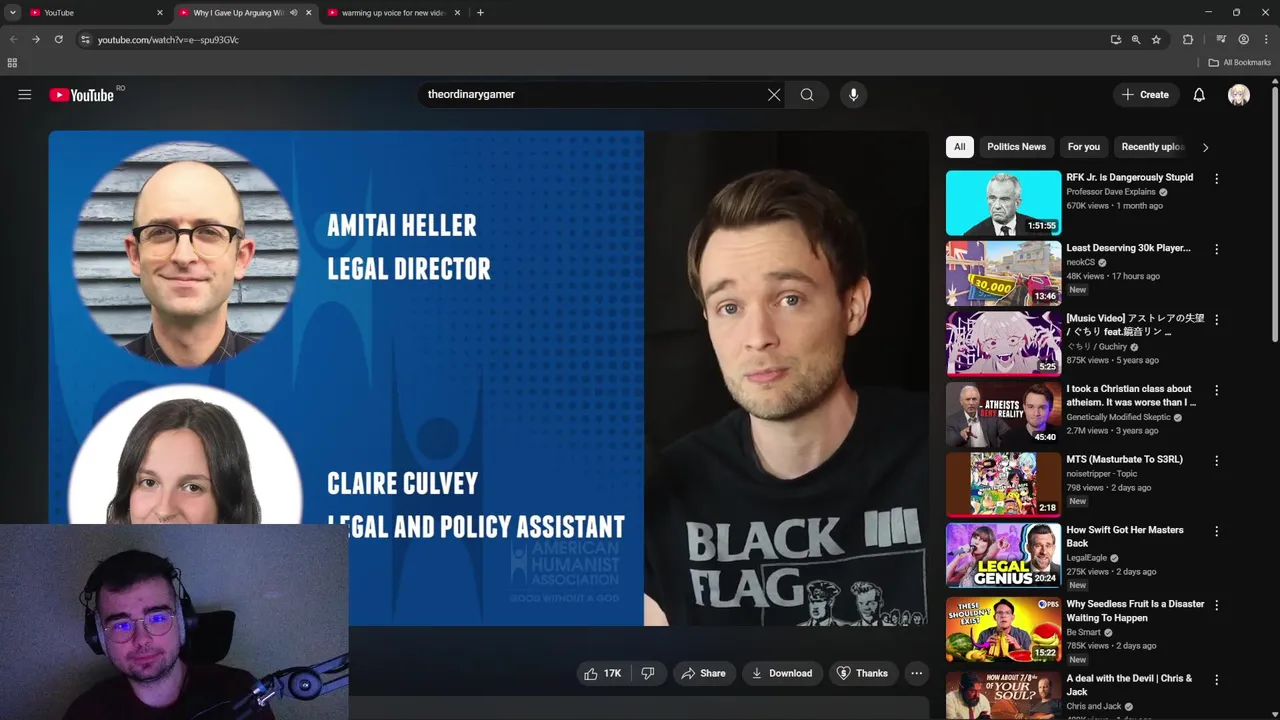The height and width of the screenshot is (720, 1280).
Task: Open the All Bookmarks folder
Action: pos(1239,62)
